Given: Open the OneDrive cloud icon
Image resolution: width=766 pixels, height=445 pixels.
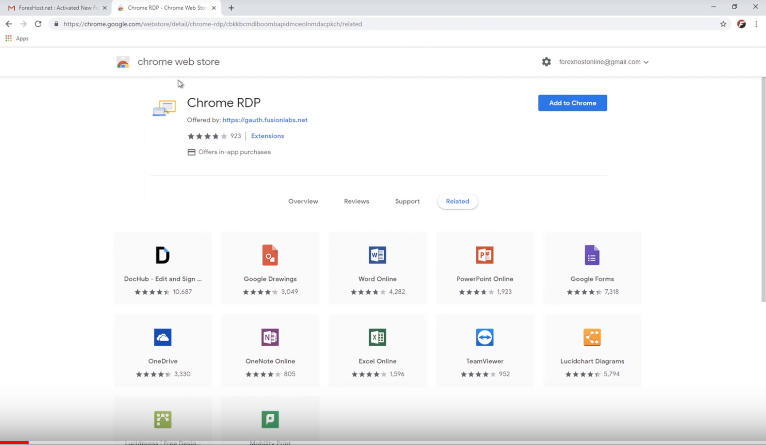Looking at the screenshot, I should coord(163,337).
